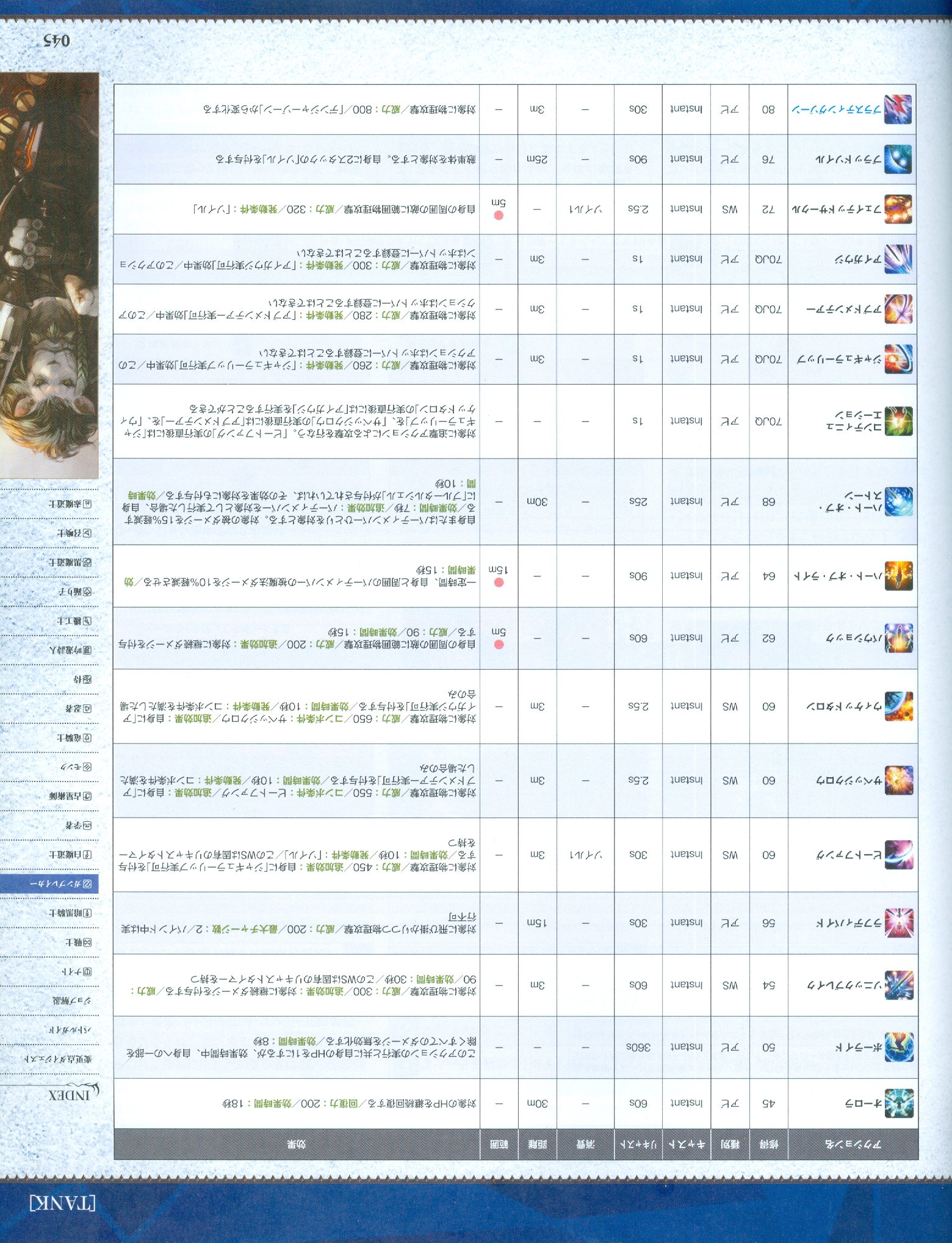
Task: Open the 変更点ダイジェスト index entry
Action: click(58, 1060)
